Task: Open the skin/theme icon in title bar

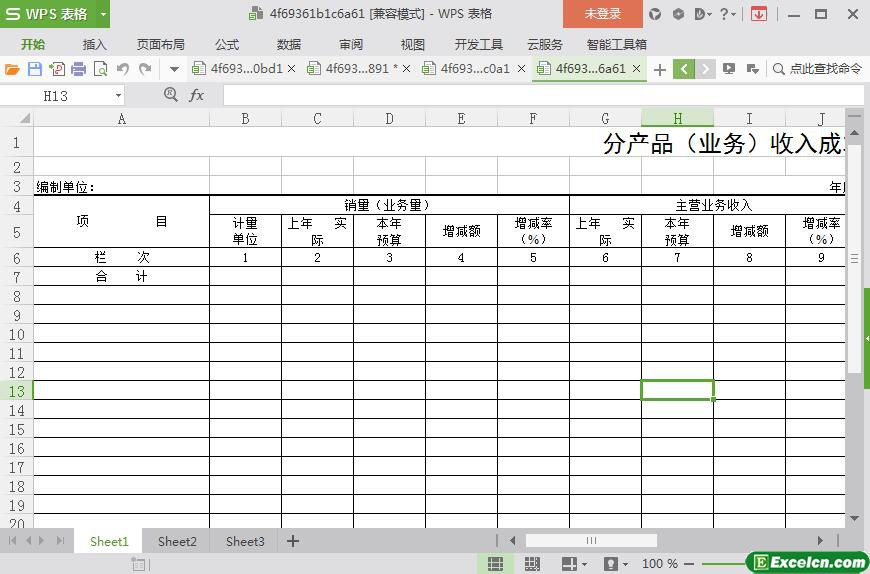Action: pyautogui.click(x=655, y=14)
